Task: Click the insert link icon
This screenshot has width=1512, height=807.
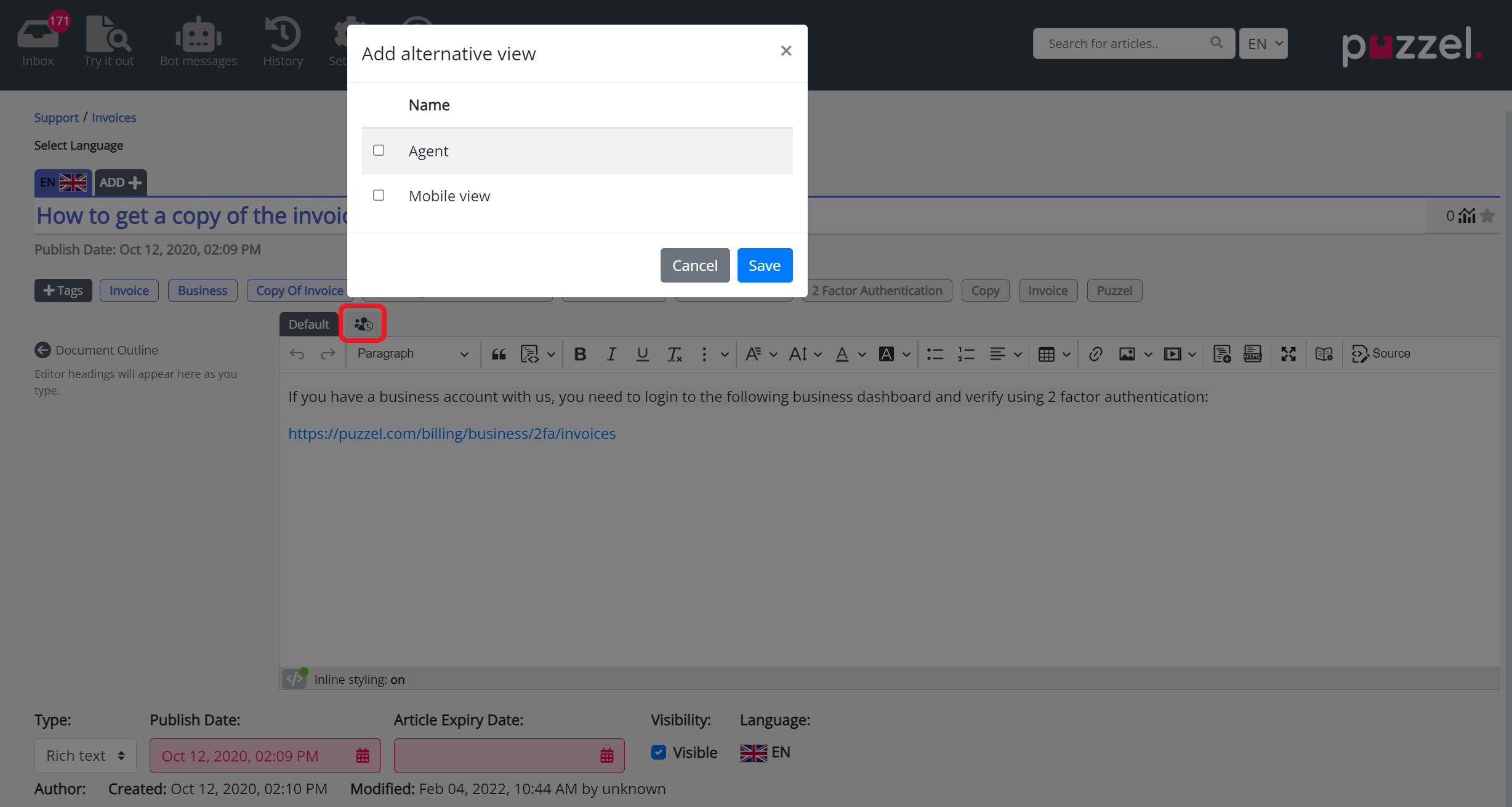Action: 1095,354
